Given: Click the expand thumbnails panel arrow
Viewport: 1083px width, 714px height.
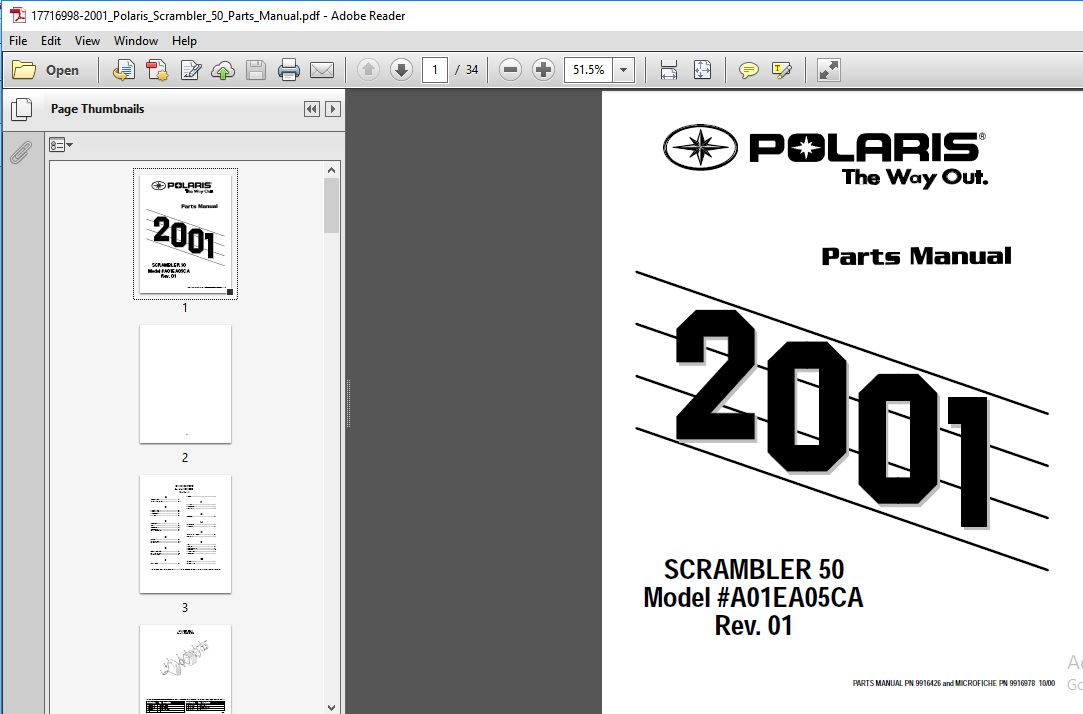Looking at the screenshot, I should click(x=333, y=108).
